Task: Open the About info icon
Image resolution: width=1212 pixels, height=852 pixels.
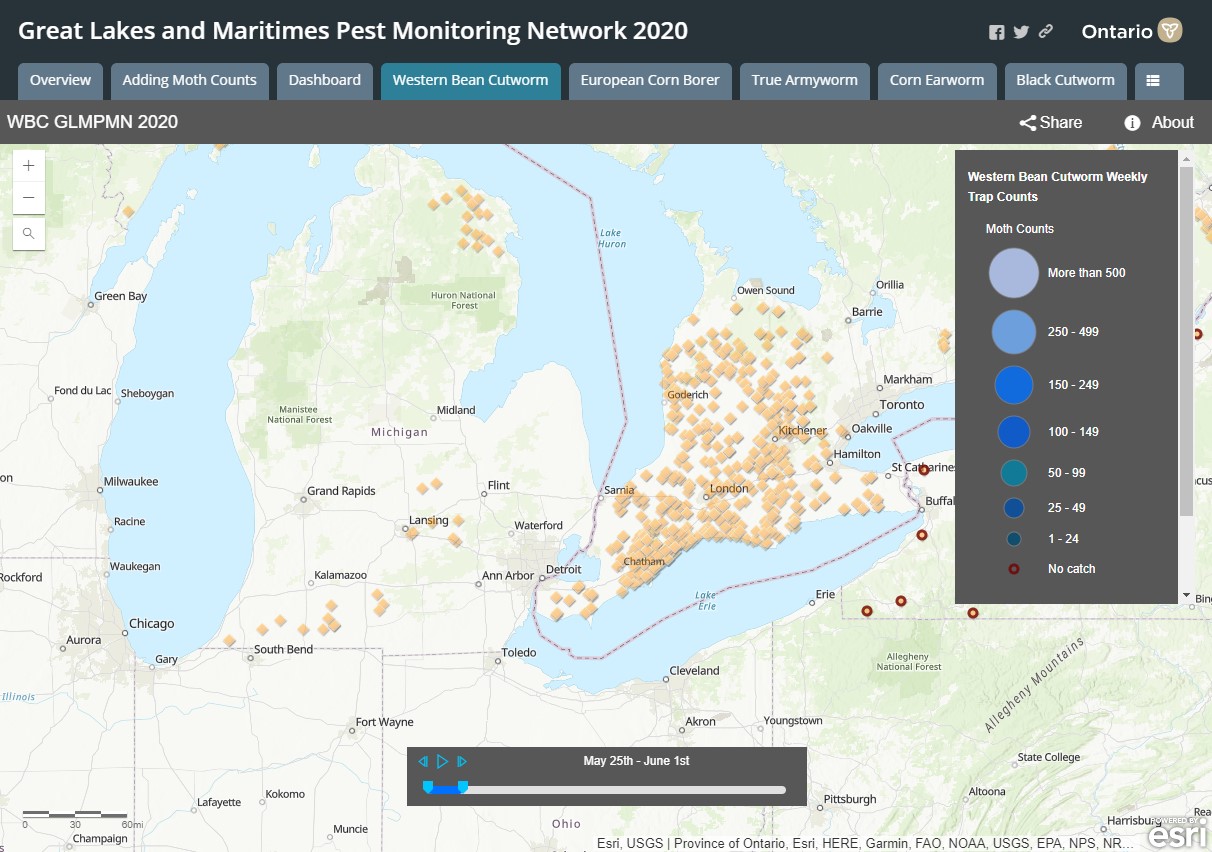Action: [x=1131, y=123]
